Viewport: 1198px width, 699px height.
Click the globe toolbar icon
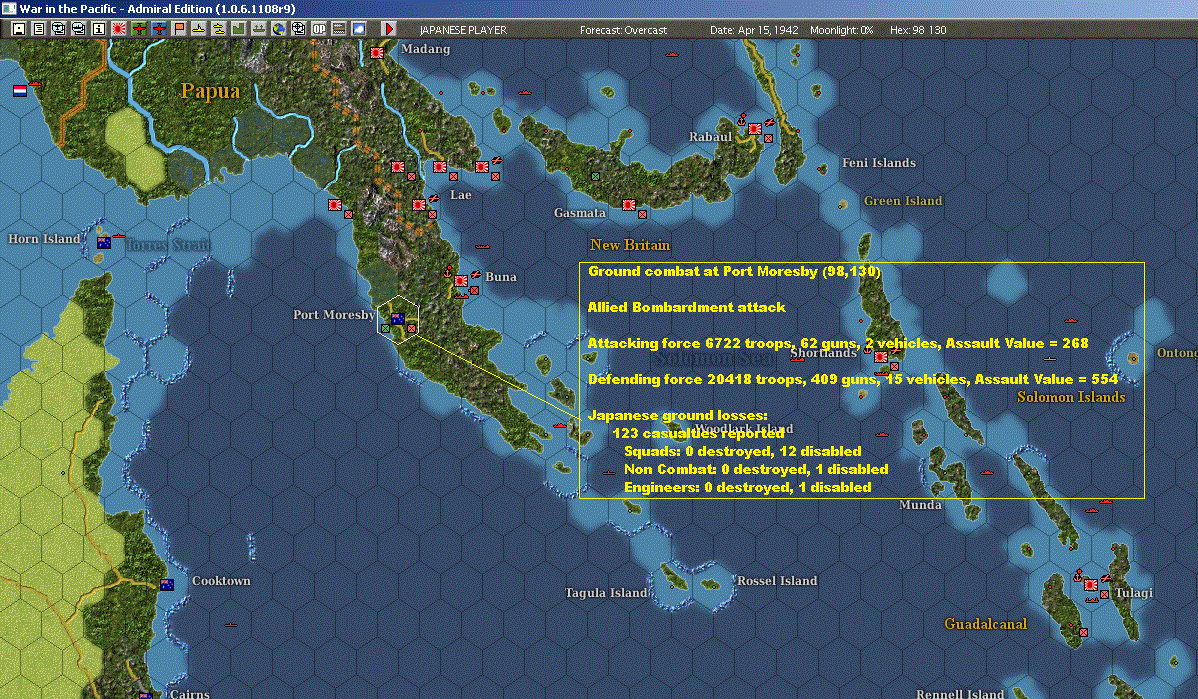coord(279,29)
